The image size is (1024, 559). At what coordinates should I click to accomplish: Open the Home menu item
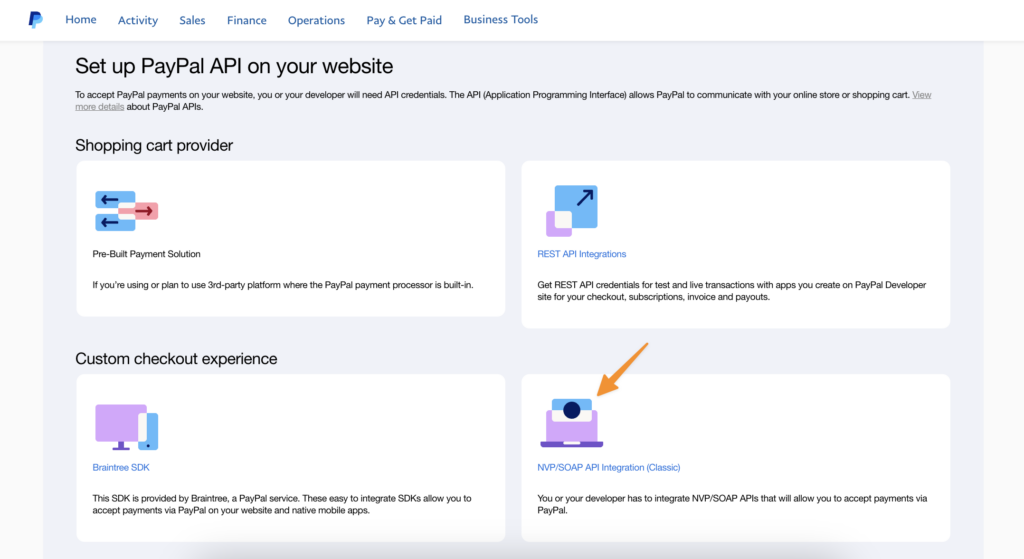[81, 20]
